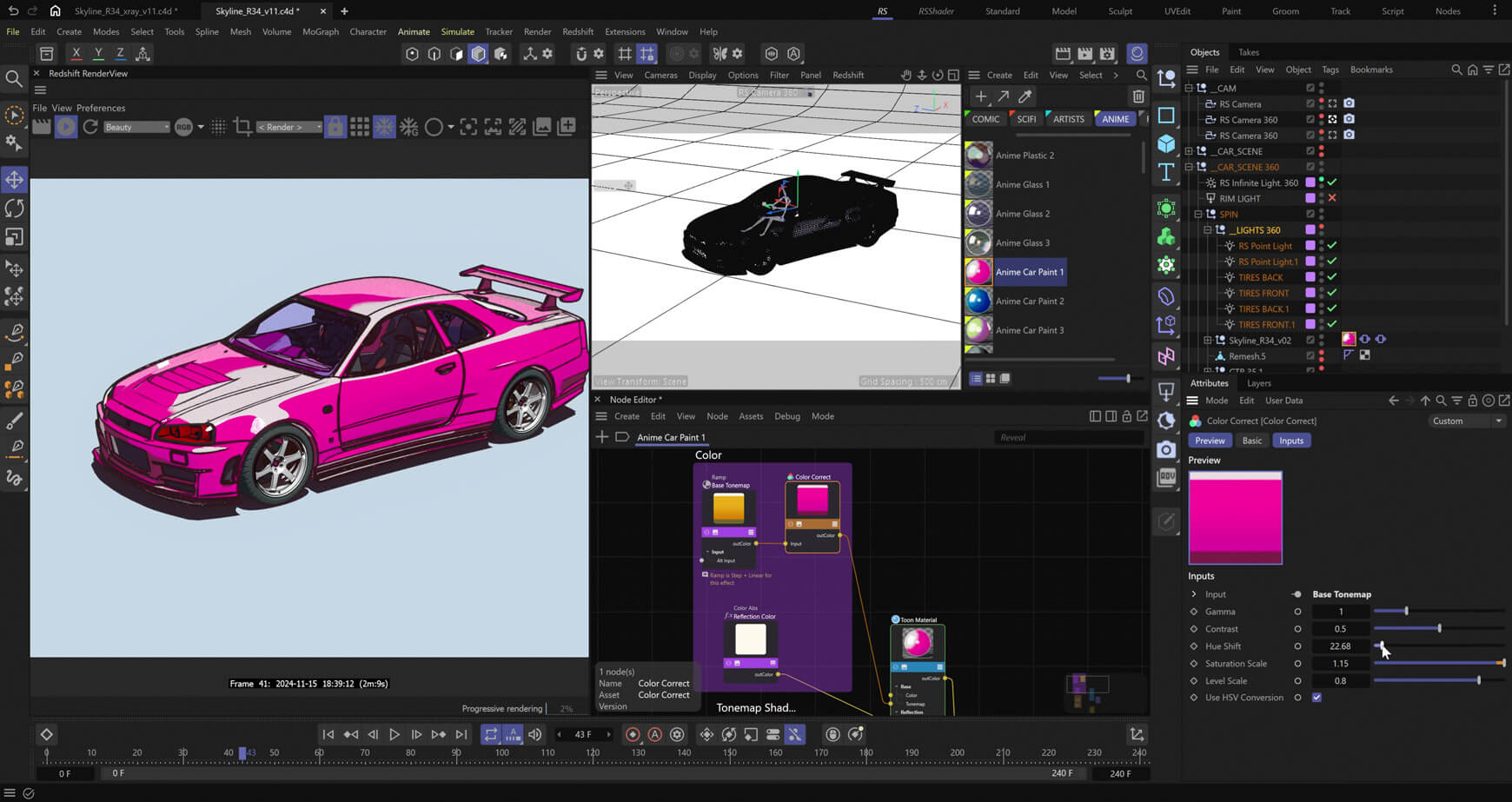Click the Saturation Scale value field
The image size is (1512, 802).
point(1340,664)
